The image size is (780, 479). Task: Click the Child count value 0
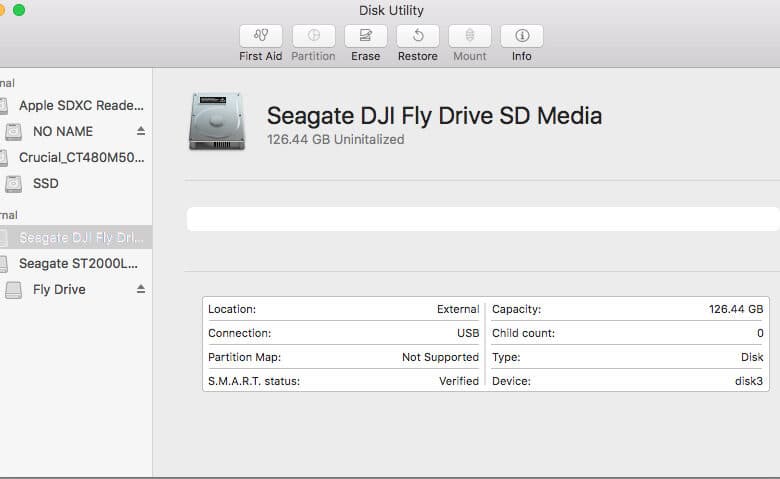760,333
